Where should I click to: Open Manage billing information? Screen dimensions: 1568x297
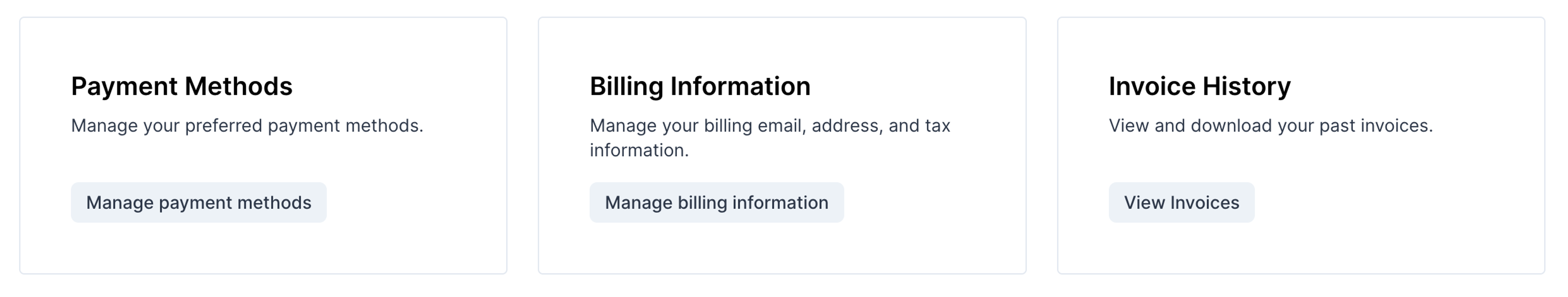tap(717, 203)
